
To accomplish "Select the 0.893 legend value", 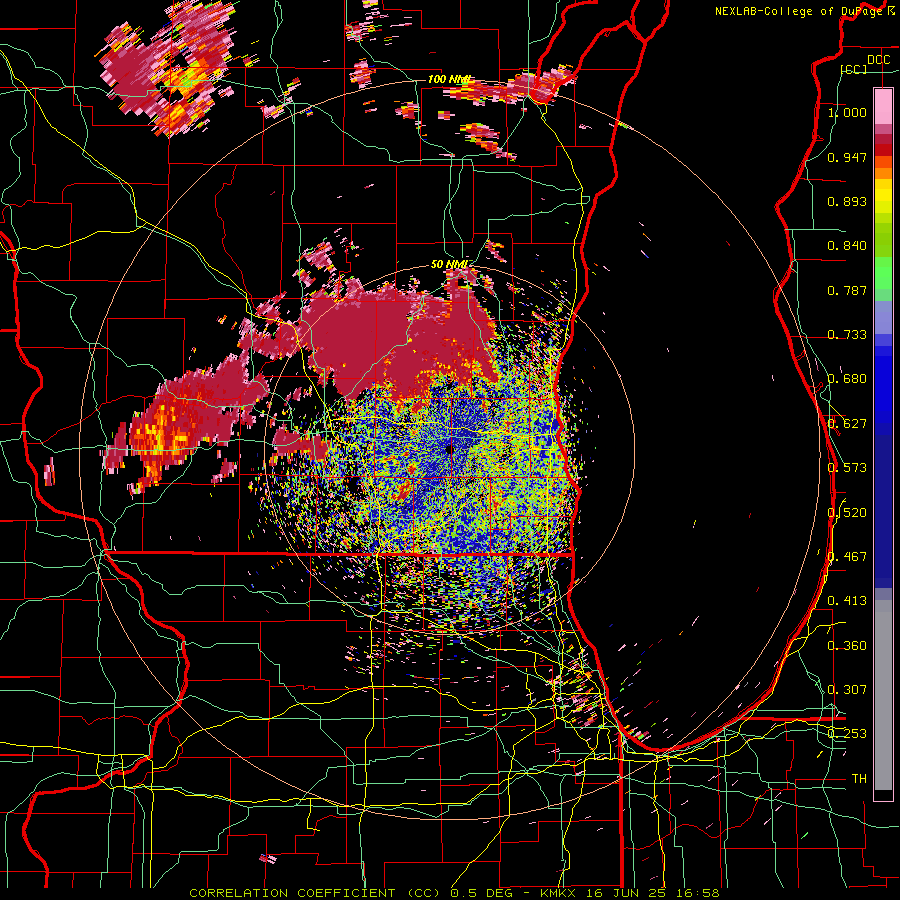I will point(847,201).
